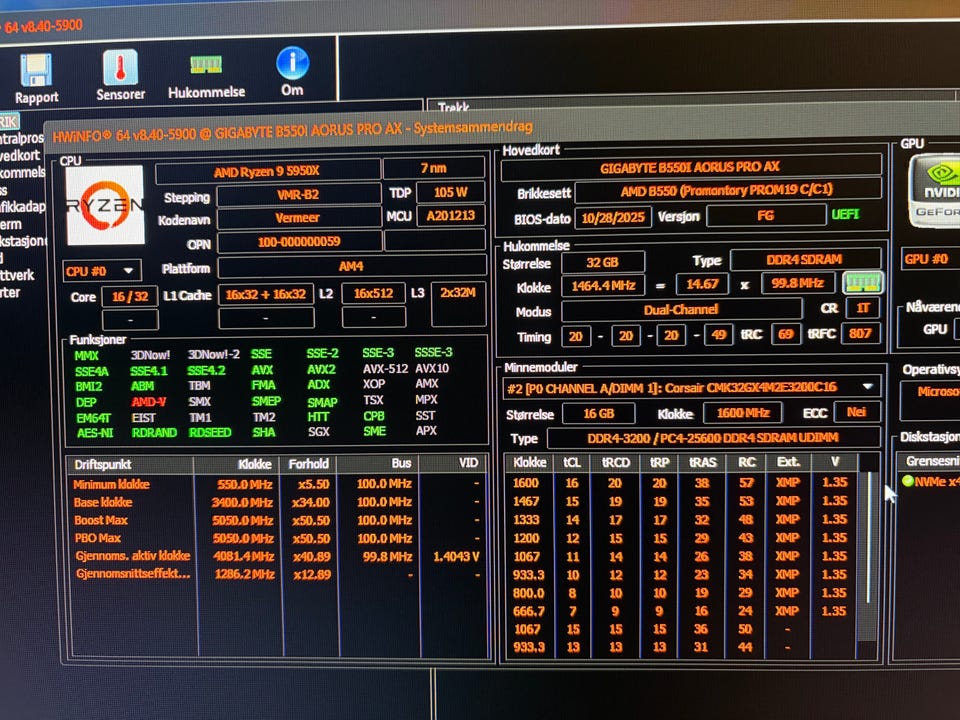Select the 1333 XMP timing row

pos(681,519)
